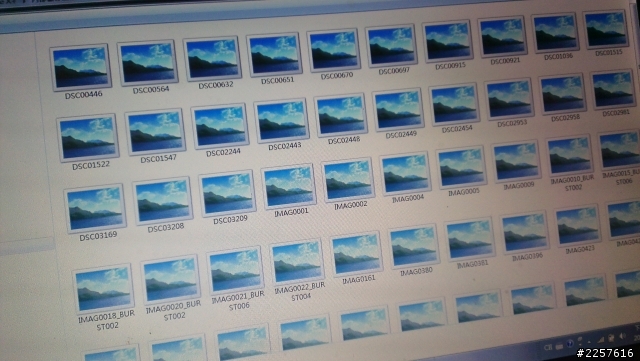Click the file name DSC02953
Image resolution: width=640 pixels, height=361 pixels.
512,123
